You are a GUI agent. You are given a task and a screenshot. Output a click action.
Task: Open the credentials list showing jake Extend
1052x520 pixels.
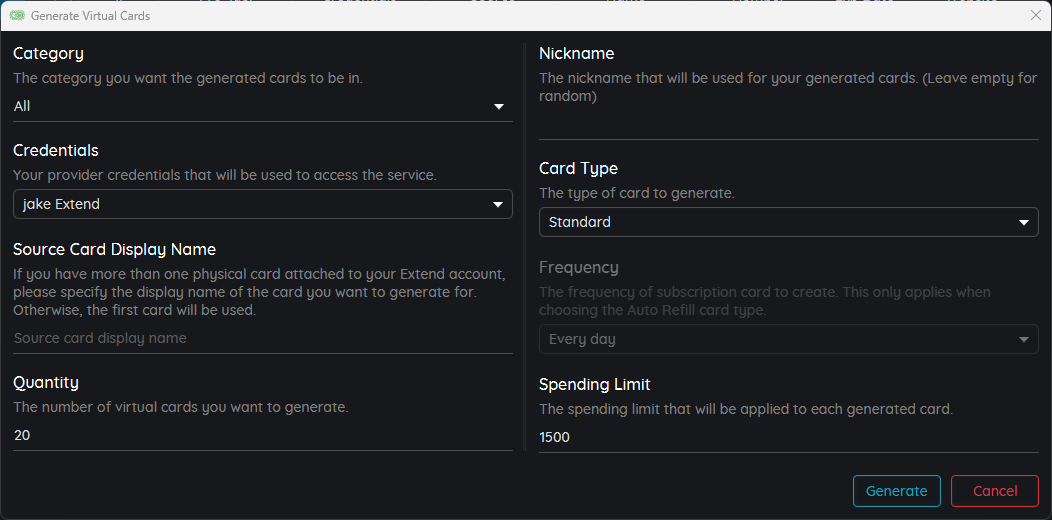262,204
